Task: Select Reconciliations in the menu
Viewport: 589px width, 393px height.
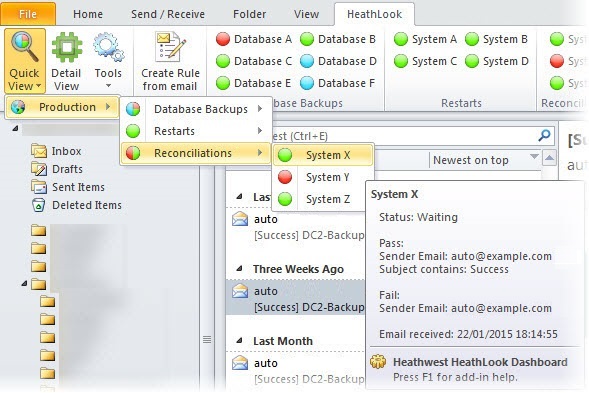Action: click(195, 153)
